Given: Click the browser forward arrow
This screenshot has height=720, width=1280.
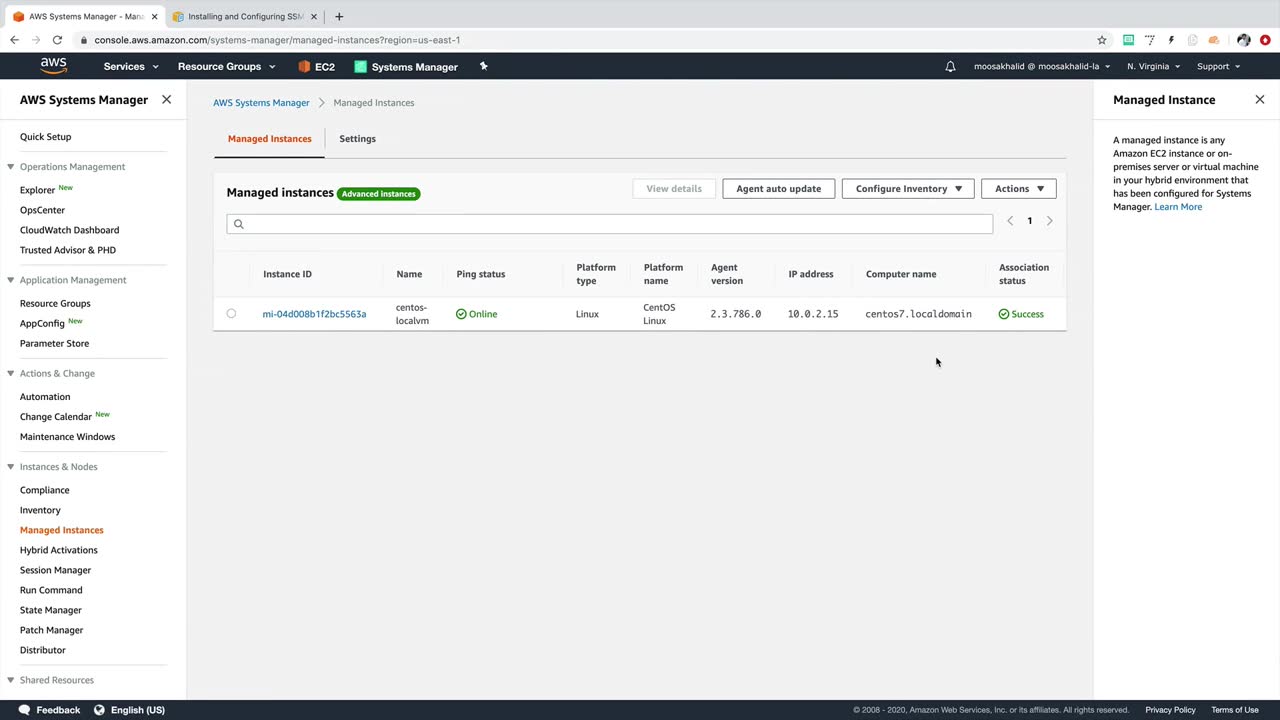Looking at the screenshot, I should pos(36,40).
